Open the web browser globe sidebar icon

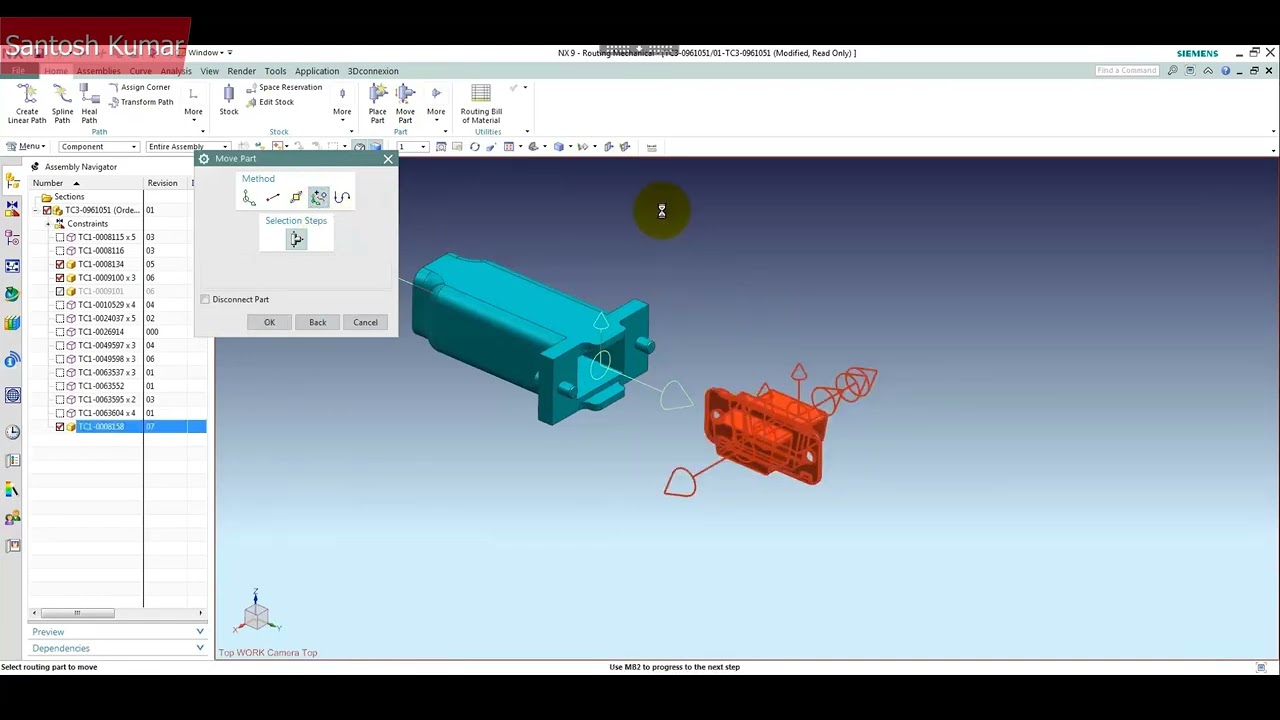12,395
